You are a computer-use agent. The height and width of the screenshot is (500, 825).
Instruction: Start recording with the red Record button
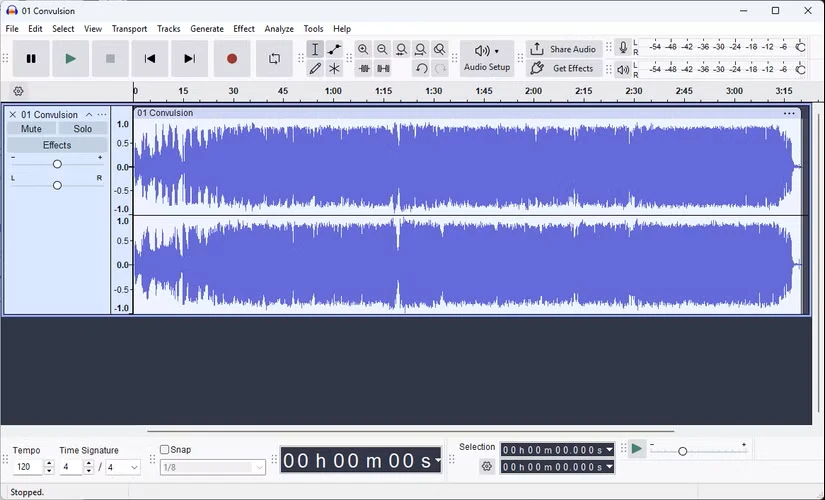pos(232,58)
